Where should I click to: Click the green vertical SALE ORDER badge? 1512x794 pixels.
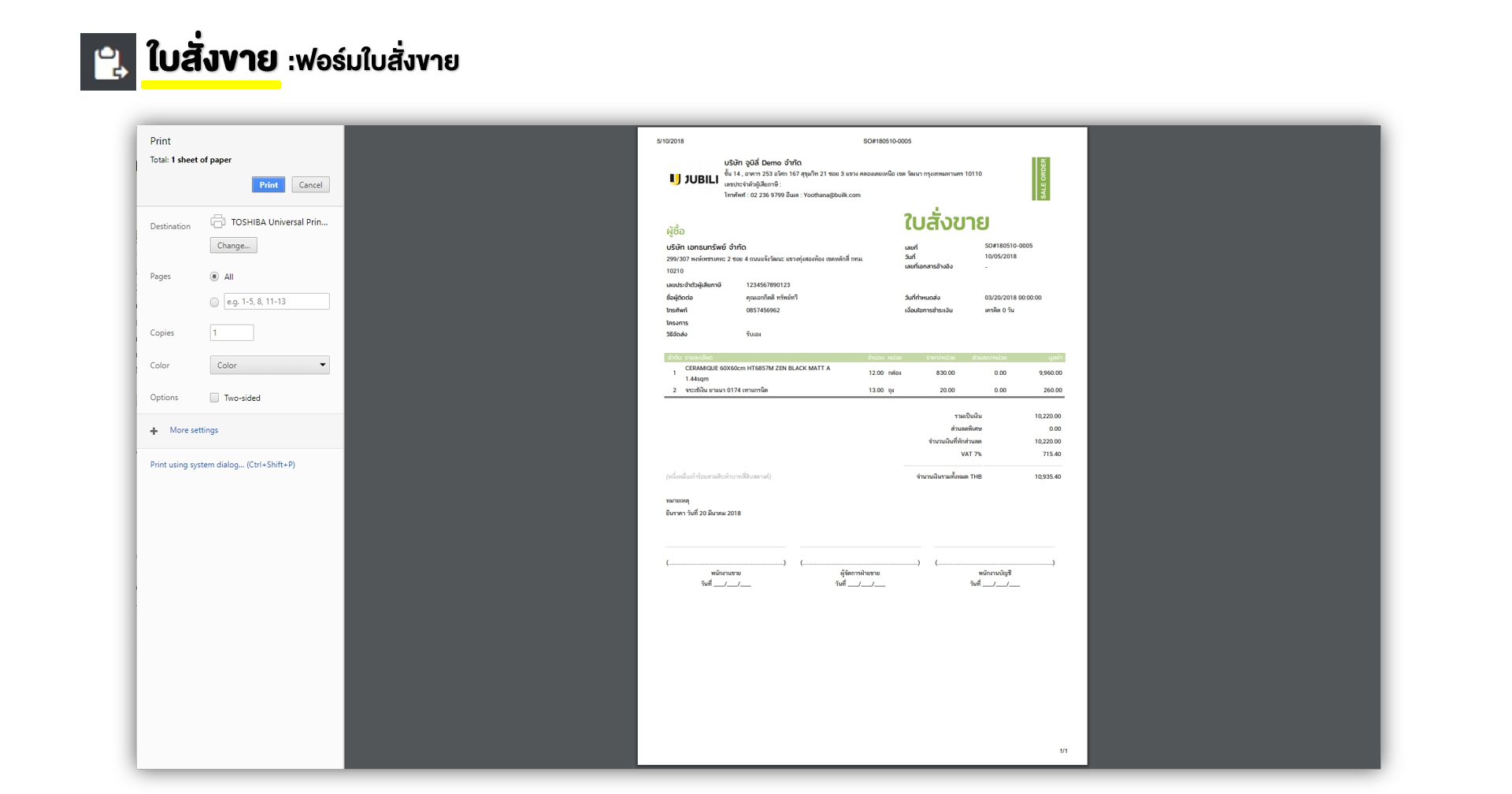coord(1041,179)
